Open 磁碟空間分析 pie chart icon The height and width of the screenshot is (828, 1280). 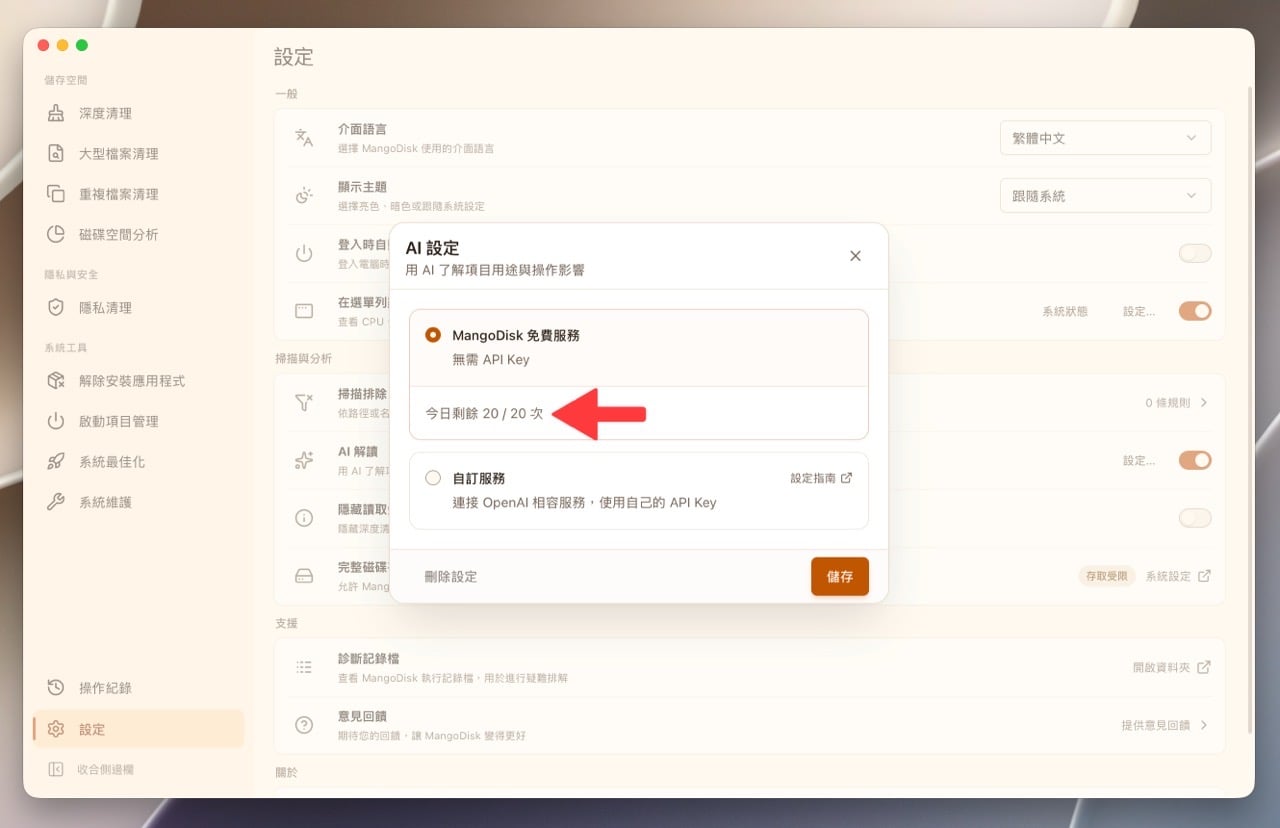click(x=56, y=234)
